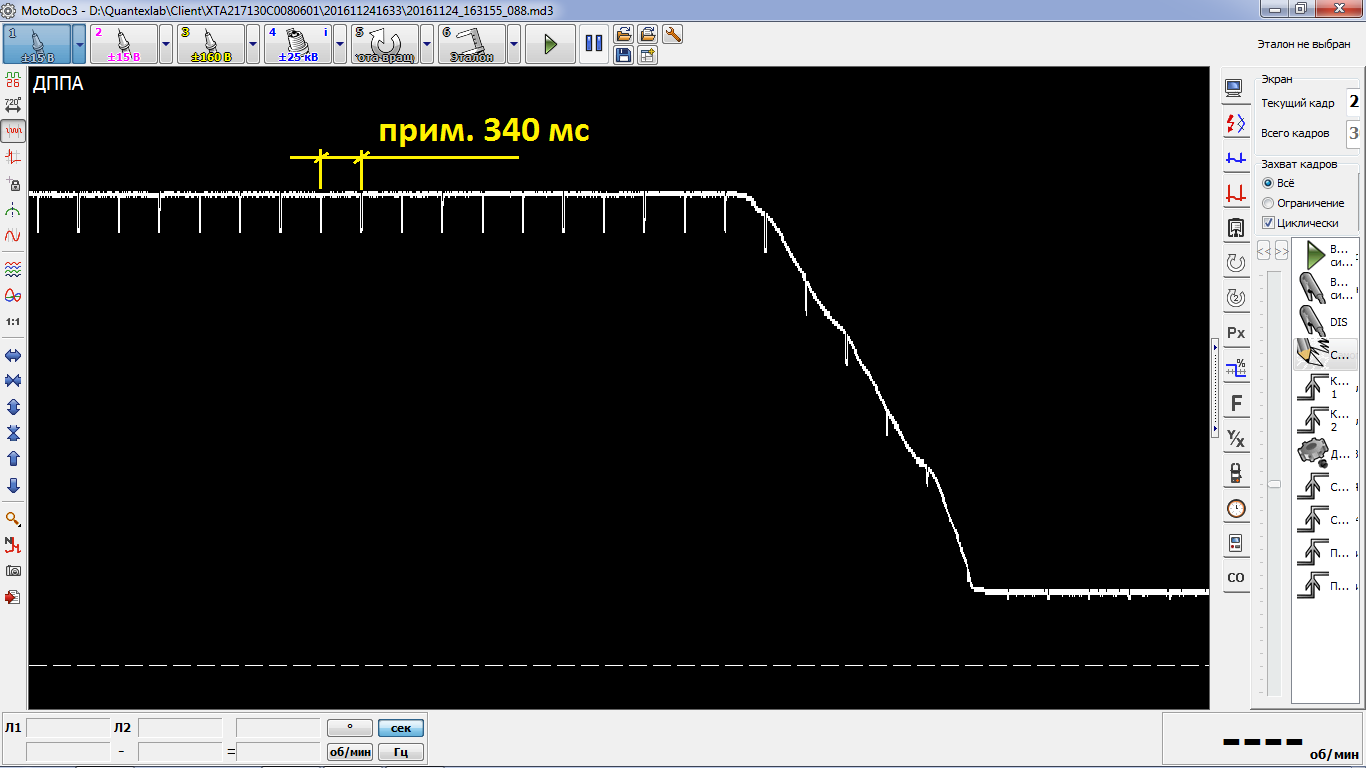1366x768 pixels.
Task: Start acquisition with the green play button
Action: click(550, 44)
